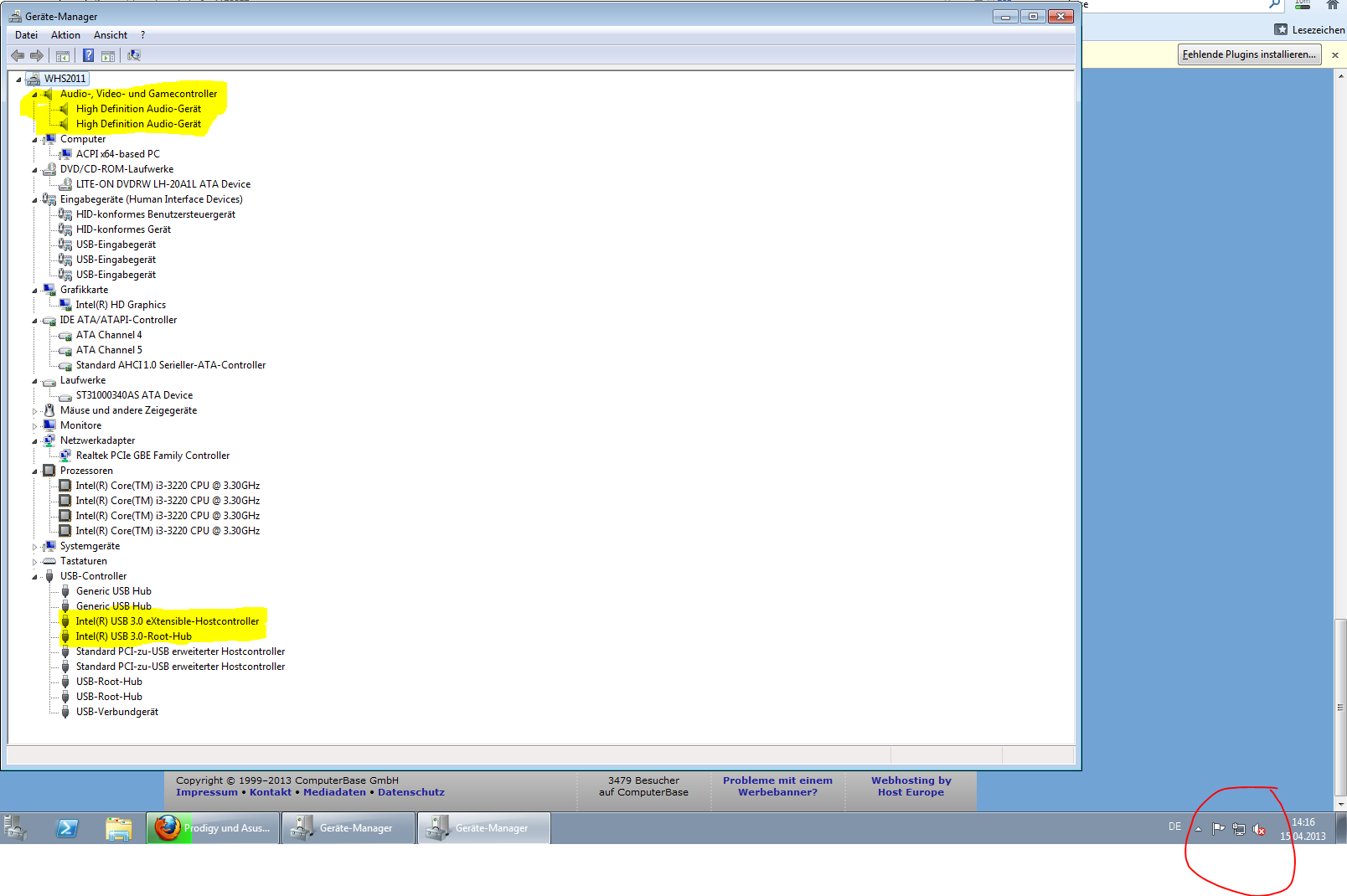Collapse the WHS2011 root node
1347x896 pixels.
click(18, 80)
